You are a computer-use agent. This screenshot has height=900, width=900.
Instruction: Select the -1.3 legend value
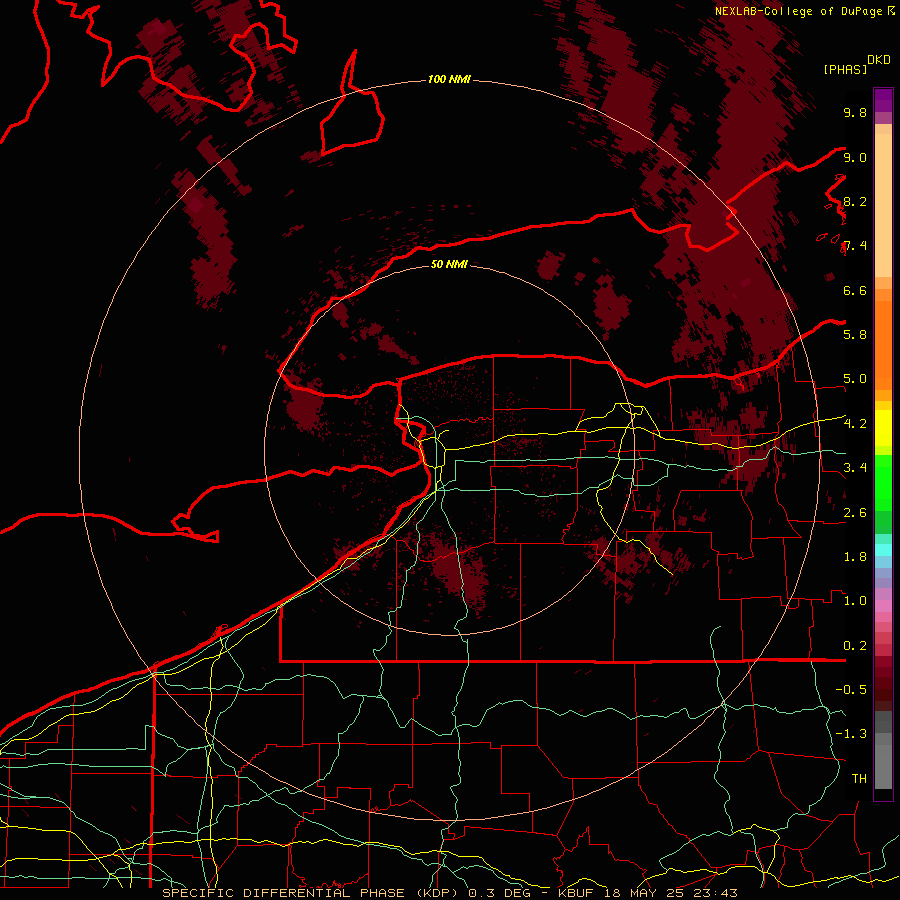(851, 734)
